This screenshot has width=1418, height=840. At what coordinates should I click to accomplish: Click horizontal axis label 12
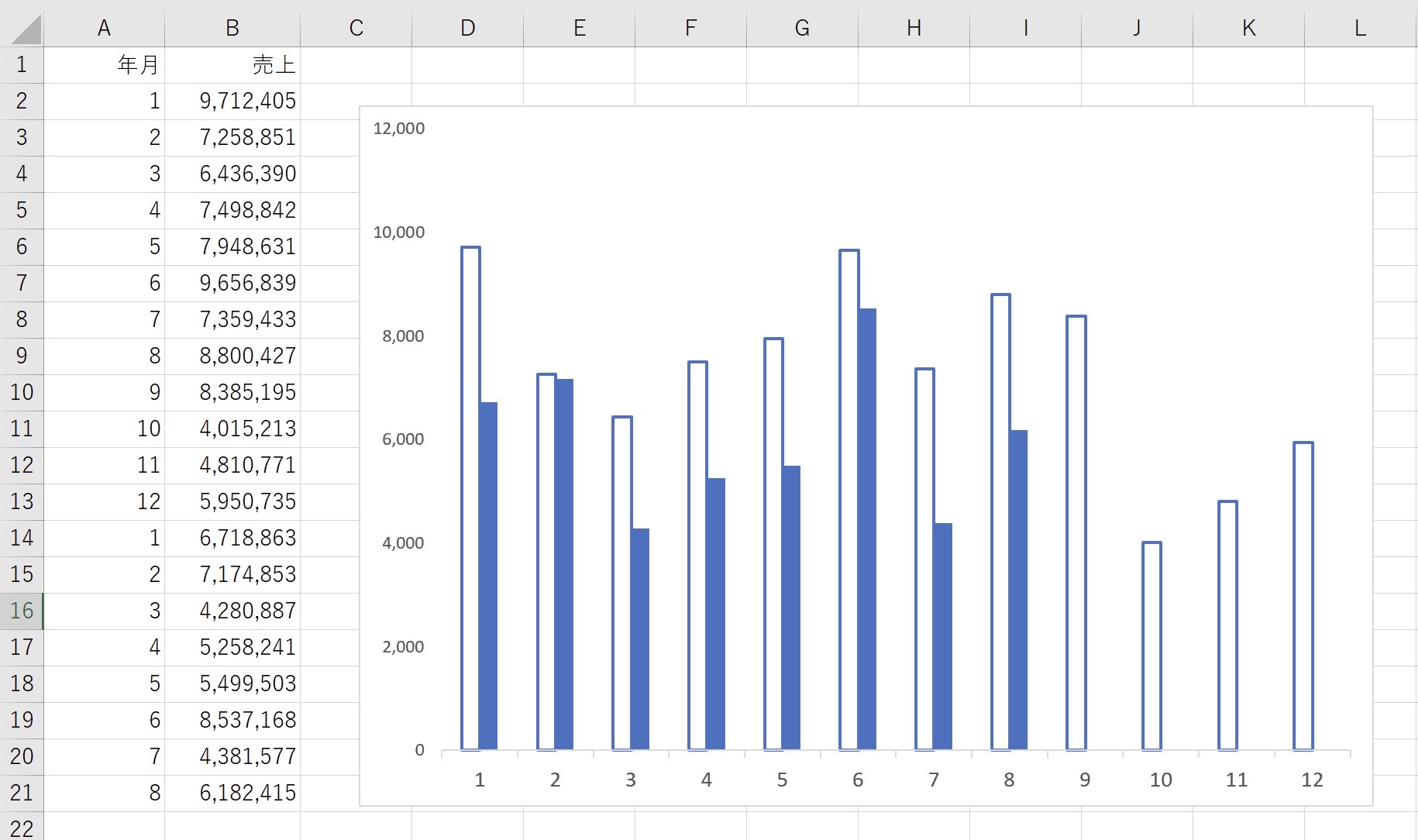[1312, 780]
